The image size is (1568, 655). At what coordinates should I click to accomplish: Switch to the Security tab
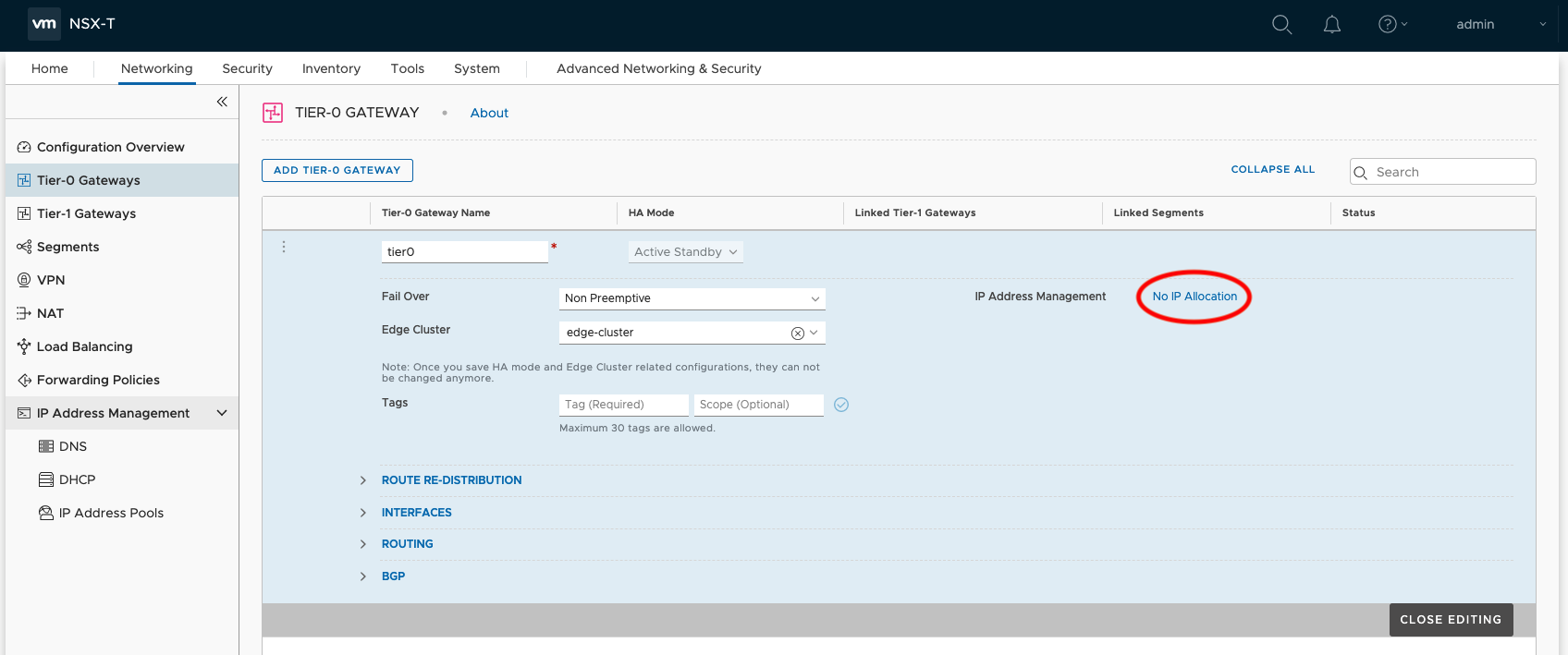[247, 68]
